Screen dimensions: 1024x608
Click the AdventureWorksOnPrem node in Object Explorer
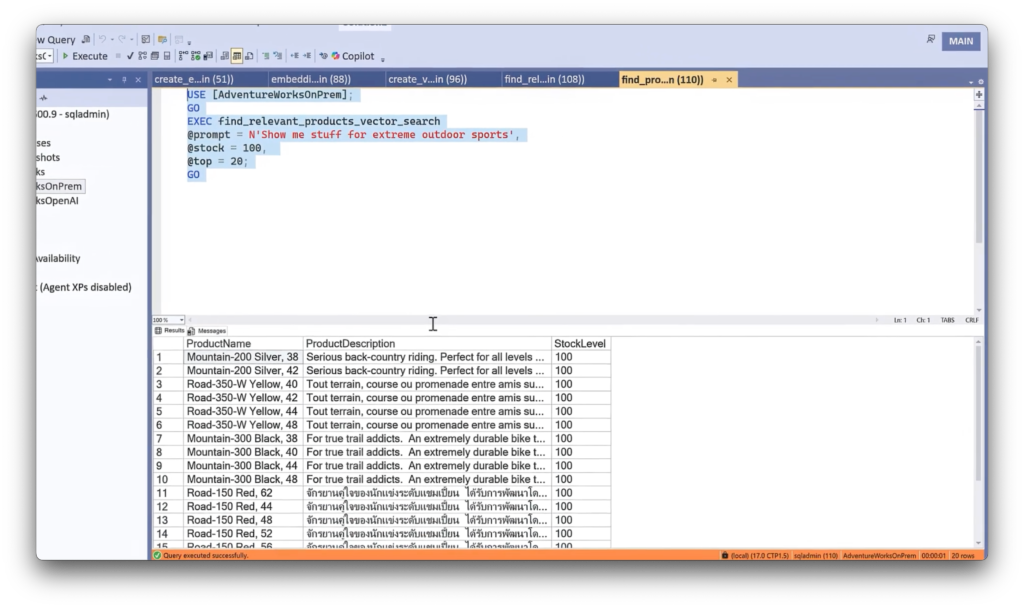point(57,185)
